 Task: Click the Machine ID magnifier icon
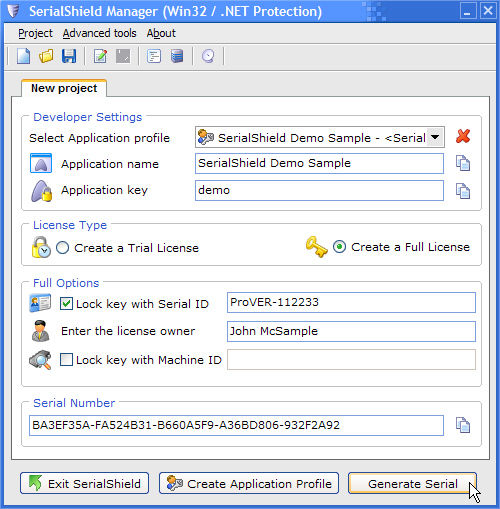pyautogui.click(x=40, y=360)
